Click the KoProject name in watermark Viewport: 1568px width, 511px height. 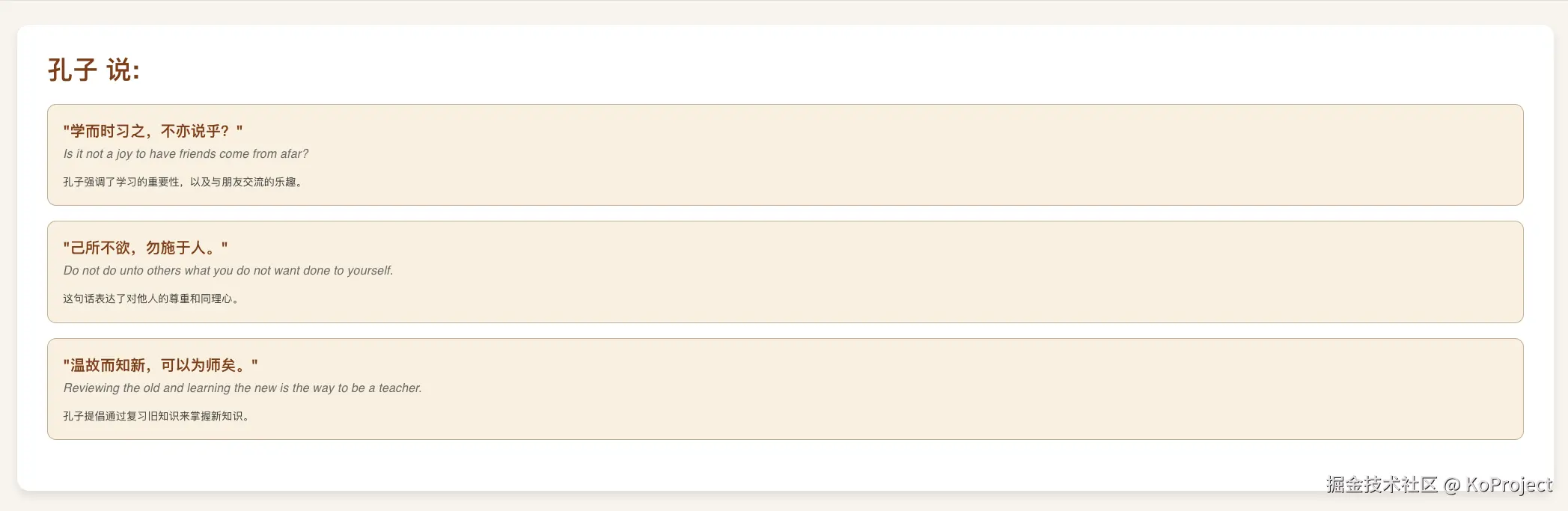pyautogui.click(x=1509, y=485)
